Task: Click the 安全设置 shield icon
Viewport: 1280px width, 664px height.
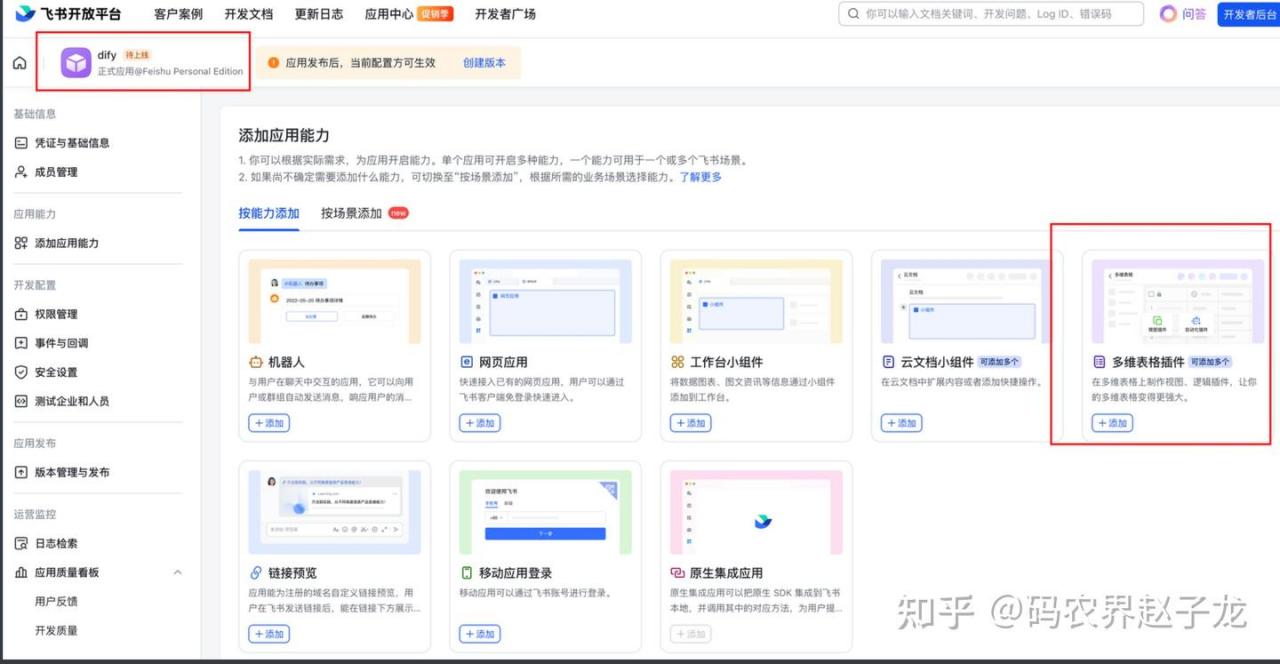Action: tap(21, 372)
